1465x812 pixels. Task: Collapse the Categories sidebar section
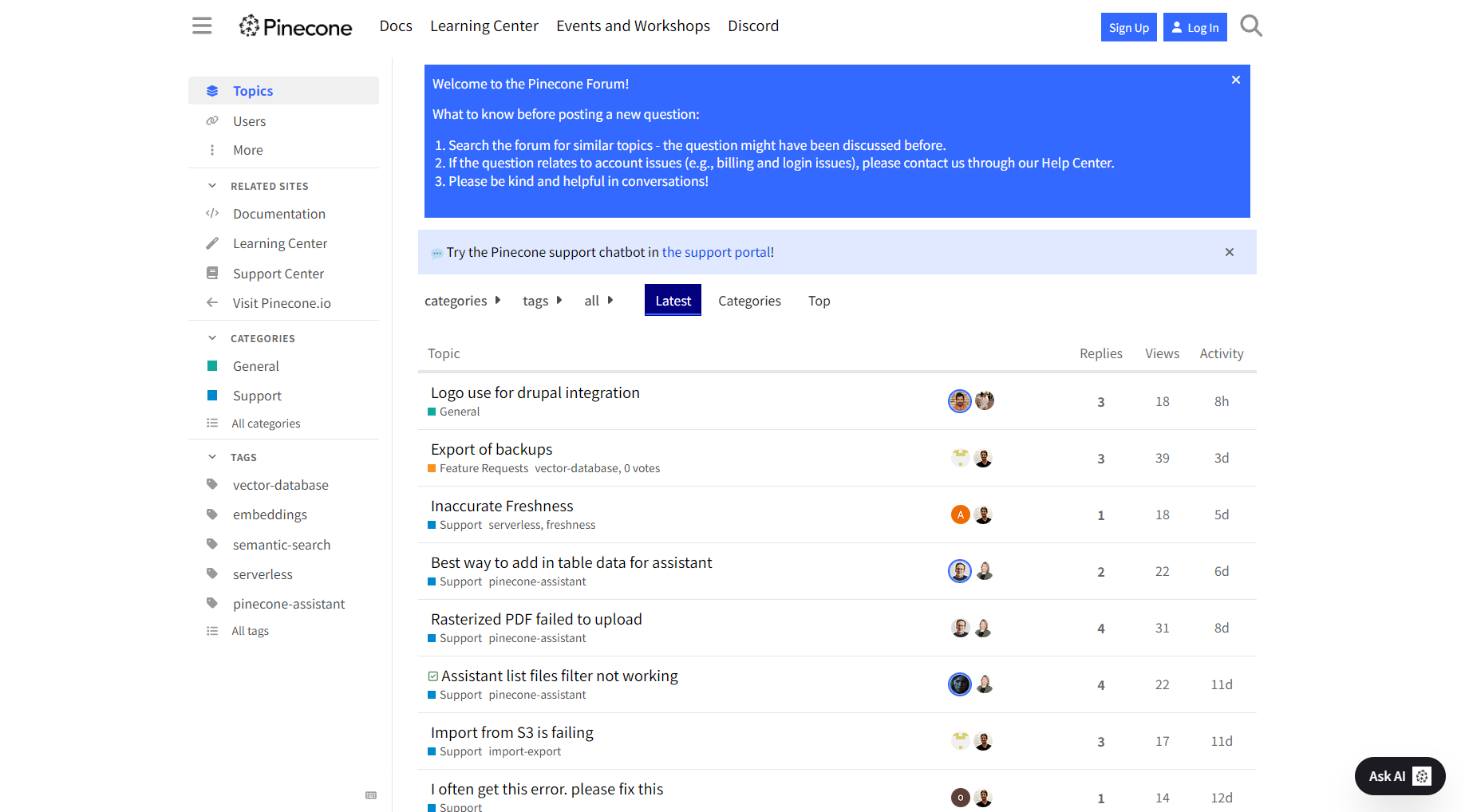point(212,338)
